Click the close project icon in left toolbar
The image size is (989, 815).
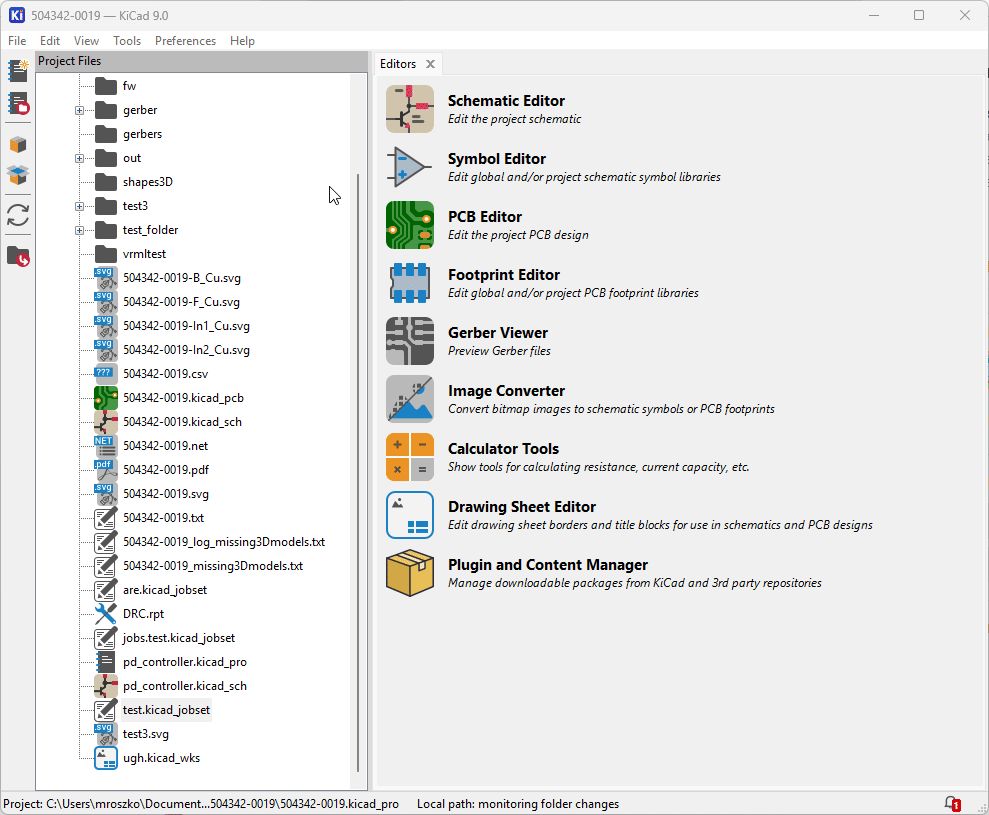tap(18, 103)
